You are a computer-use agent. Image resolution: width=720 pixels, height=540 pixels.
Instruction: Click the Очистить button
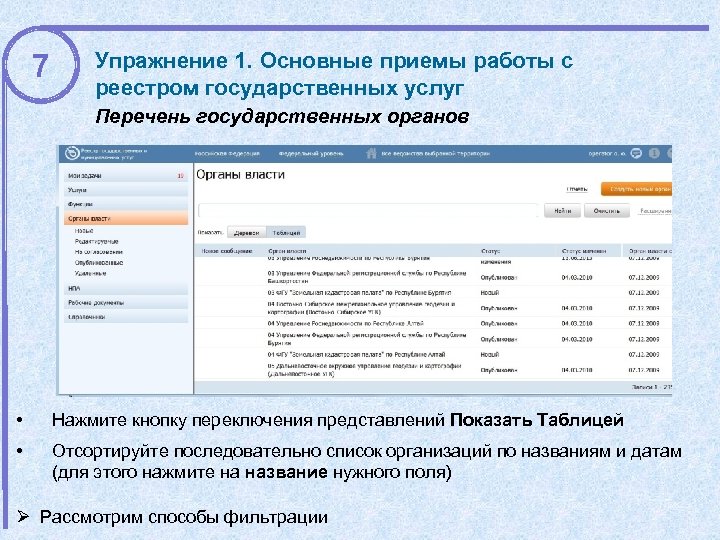[607, 211]
